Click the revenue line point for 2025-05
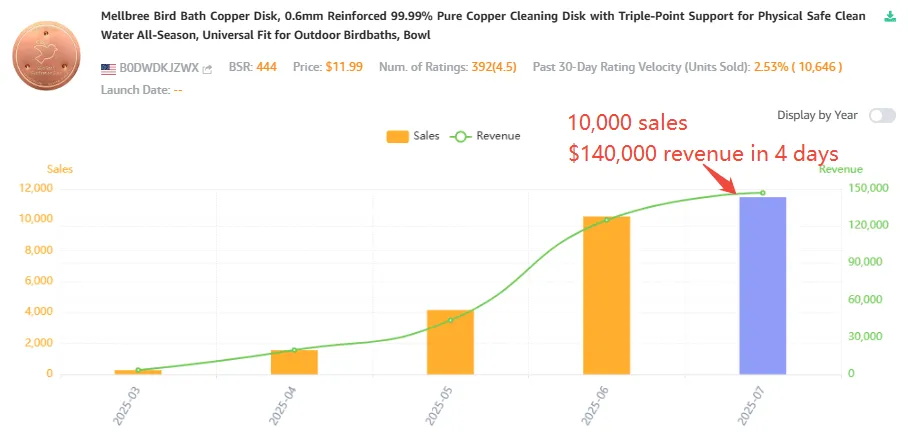 pyautogui.click(x=450, y=320)
